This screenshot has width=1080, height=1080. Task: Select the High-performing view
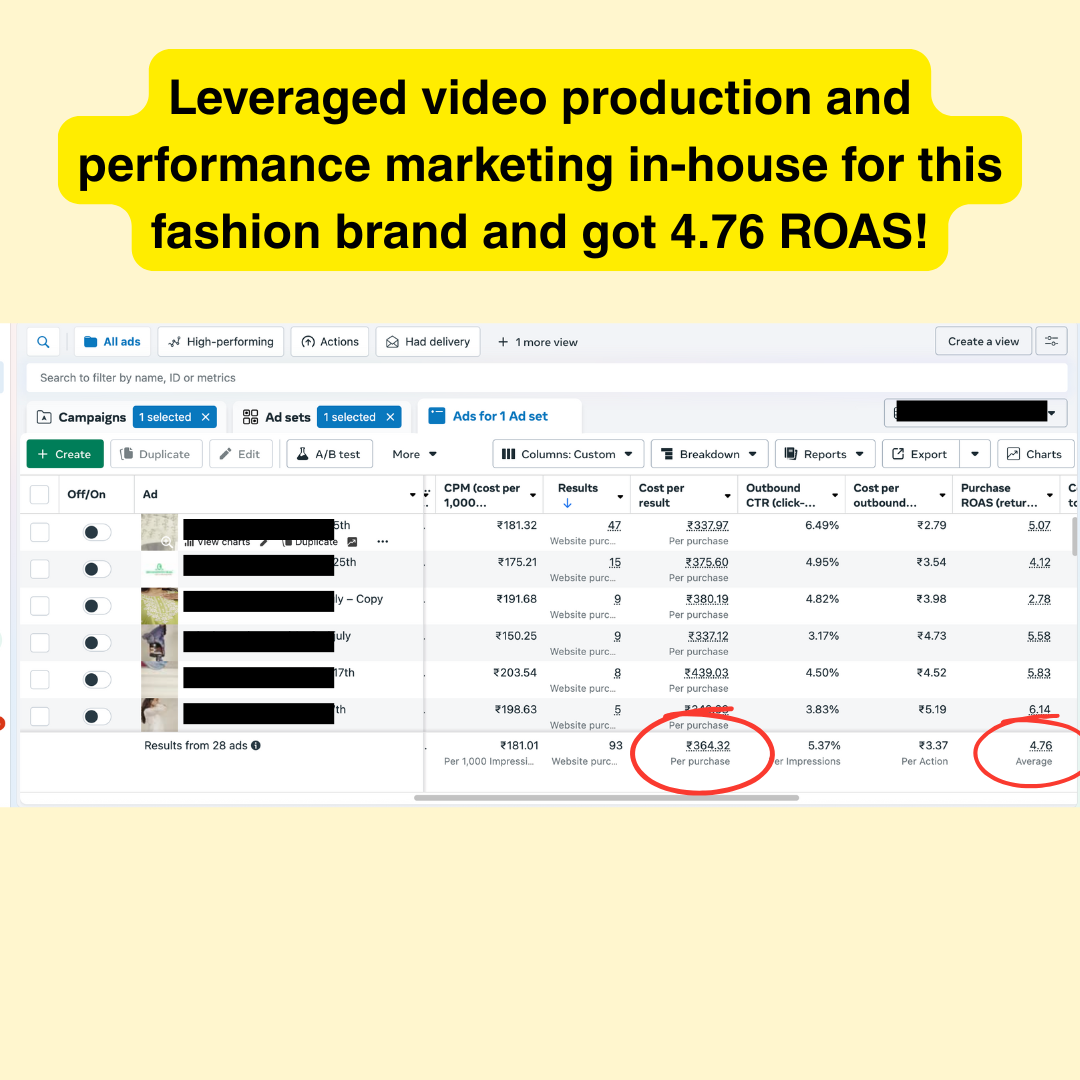click(x=220, y=342)
